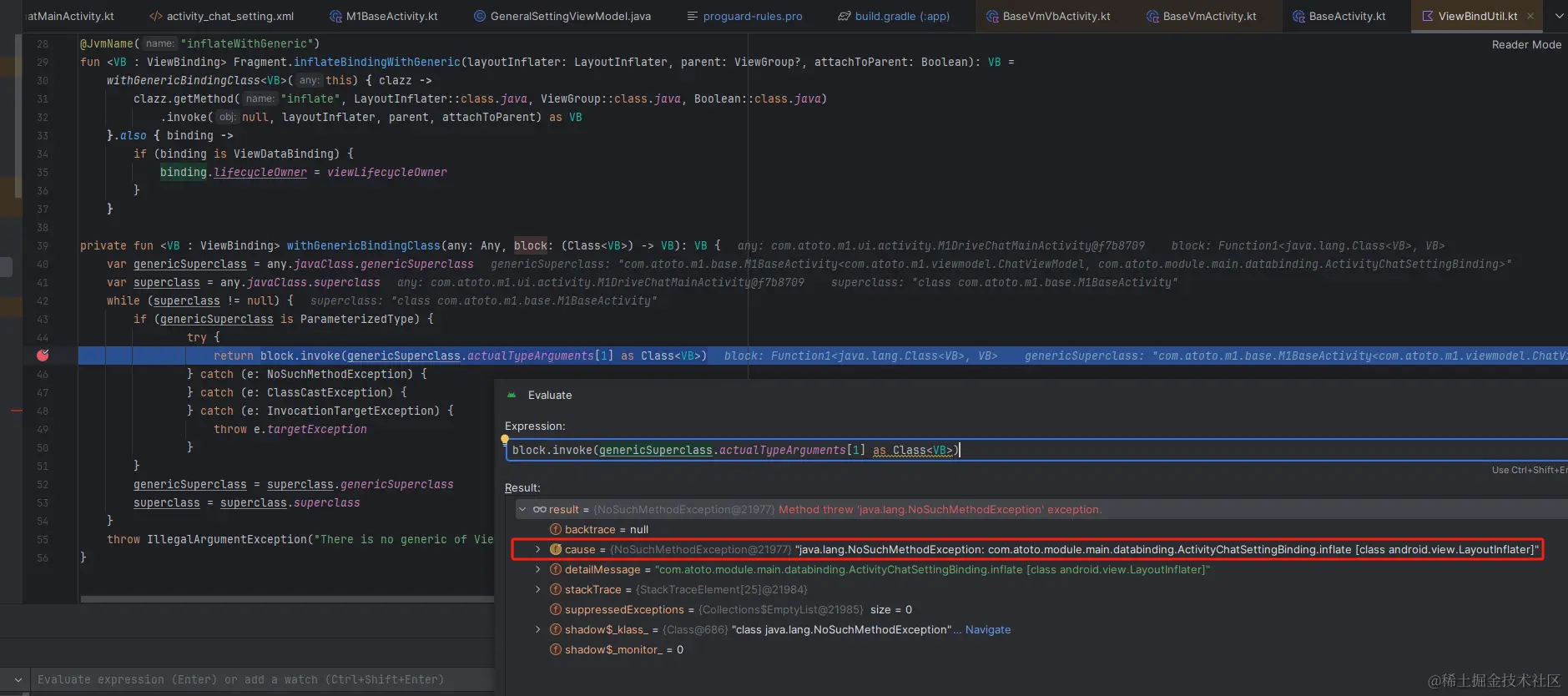Click "throw IllegalArgumentException" on line 55
The image size is (1568, 696).
coord(207,539)
